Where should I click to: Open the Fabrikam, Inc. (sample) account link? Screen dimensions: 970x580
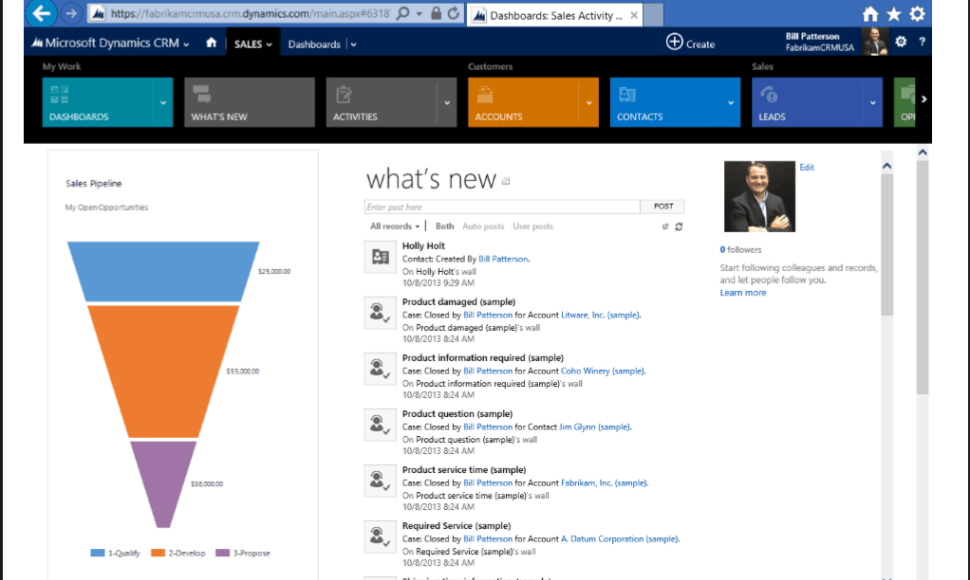click(604, 483)
